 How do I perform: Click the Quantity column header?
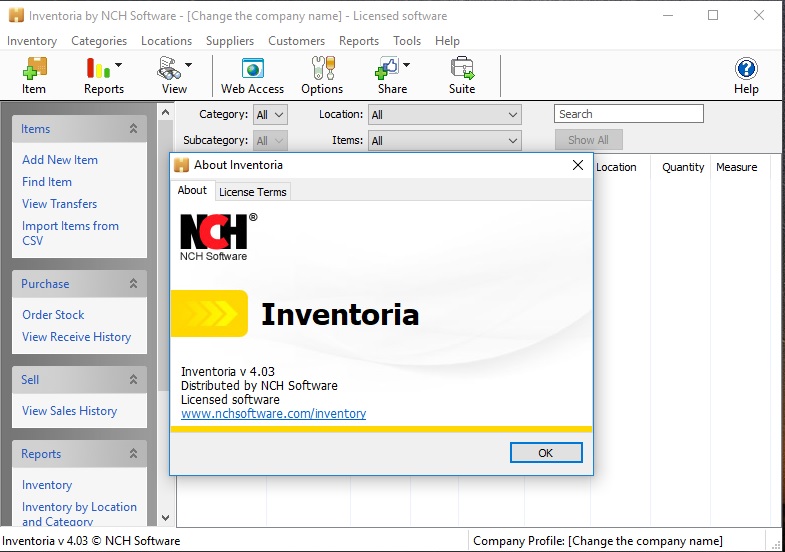[x=682, y=167]
